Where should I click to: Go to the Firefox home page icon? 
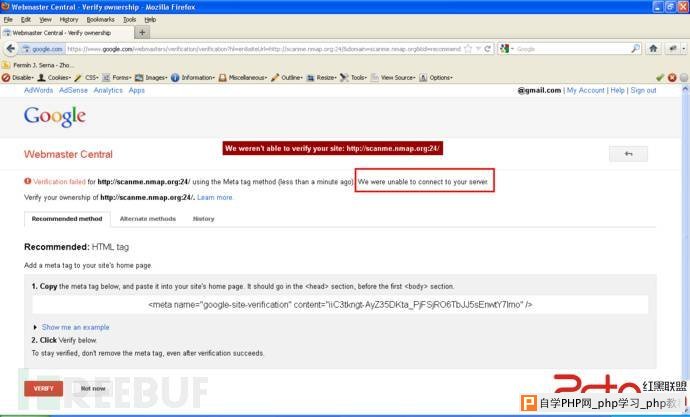(x=653, y=49)
